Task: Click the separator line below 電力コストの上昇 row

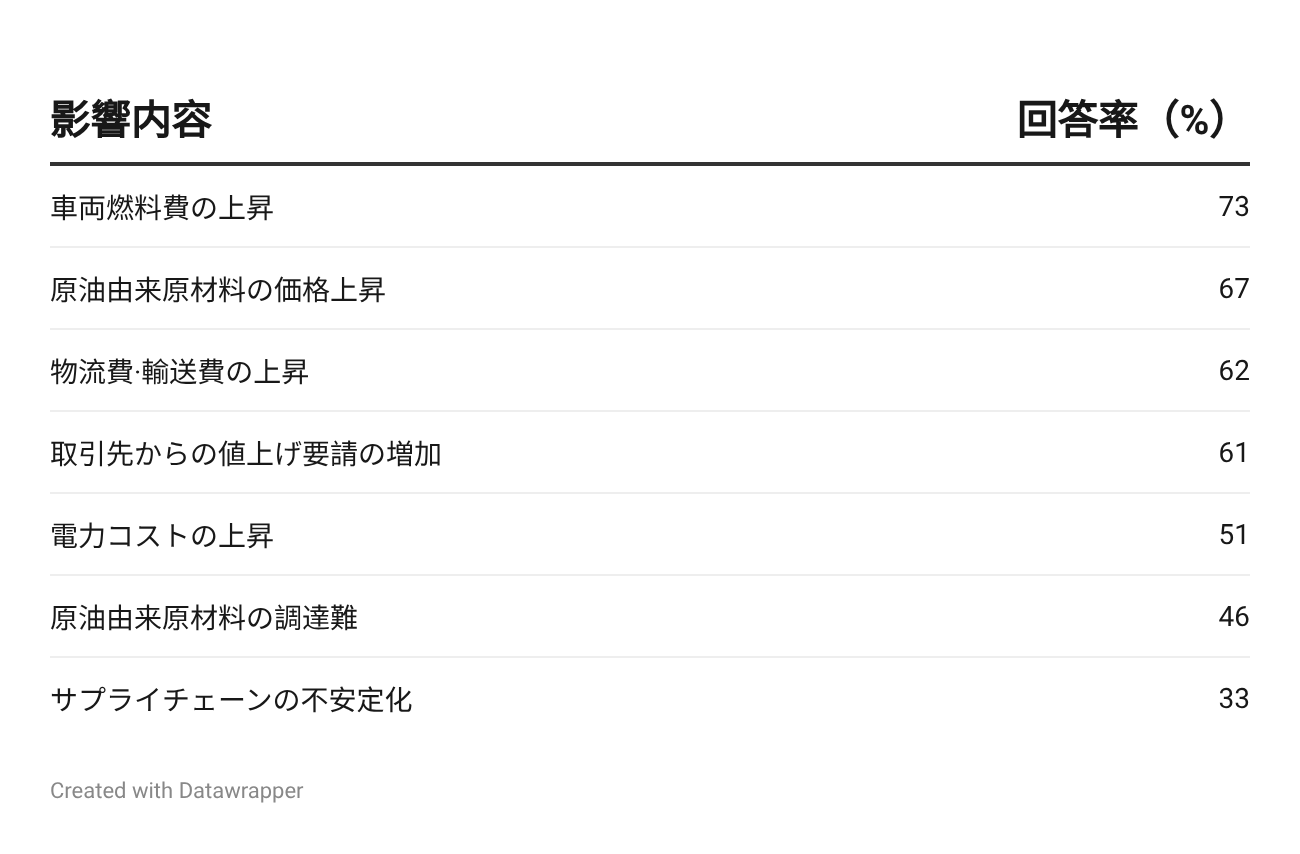Action: coord(650,575)
